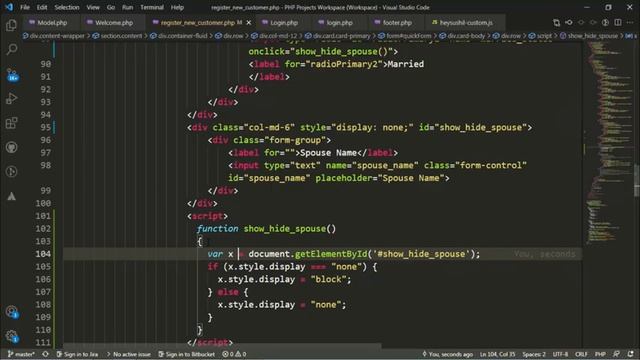Close the register_new_customer.php tab
640x360 pixels.
[249, 22]
